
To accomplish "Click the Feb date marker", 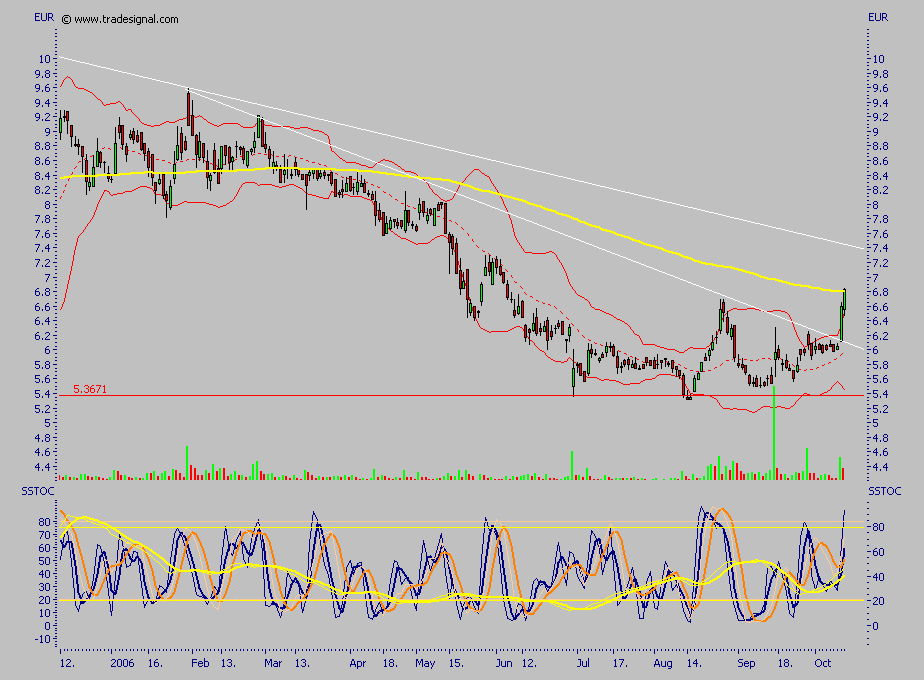I will coord(200,662).
